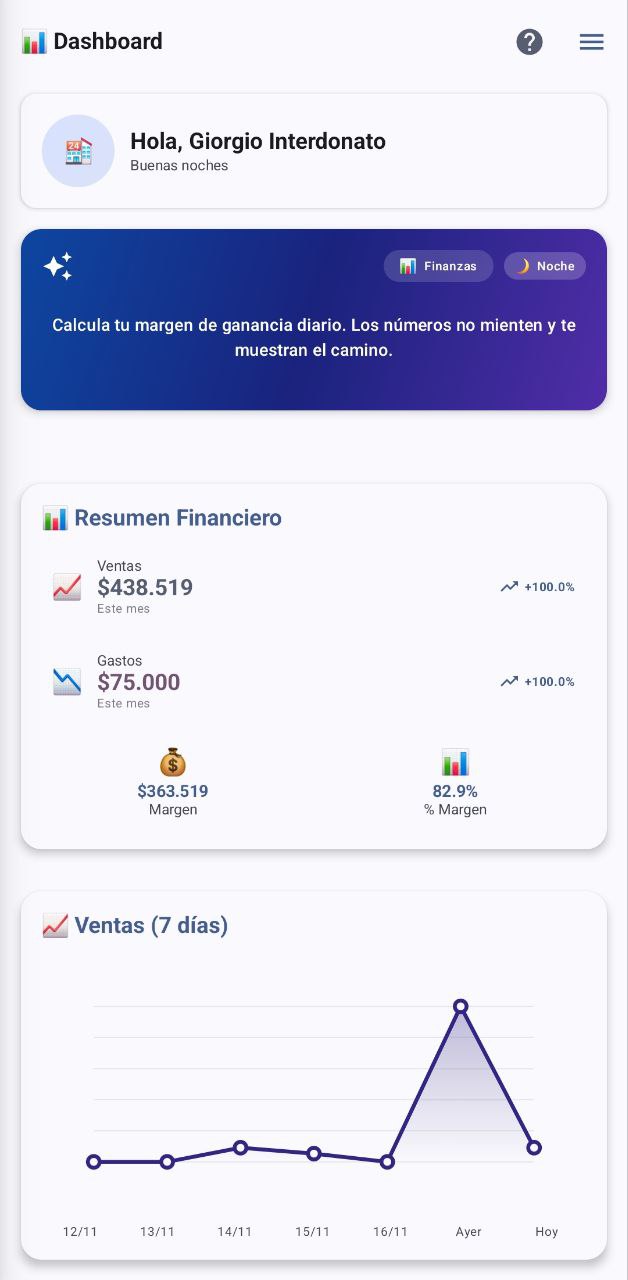
Task: Click the money bag Margen icon
Action: (x=172, y=762)
